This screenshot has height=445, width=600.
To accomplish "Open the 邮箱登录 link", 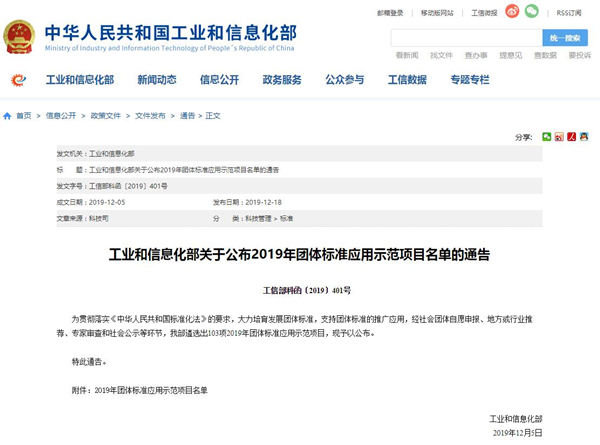I will [x=390, y=12].
